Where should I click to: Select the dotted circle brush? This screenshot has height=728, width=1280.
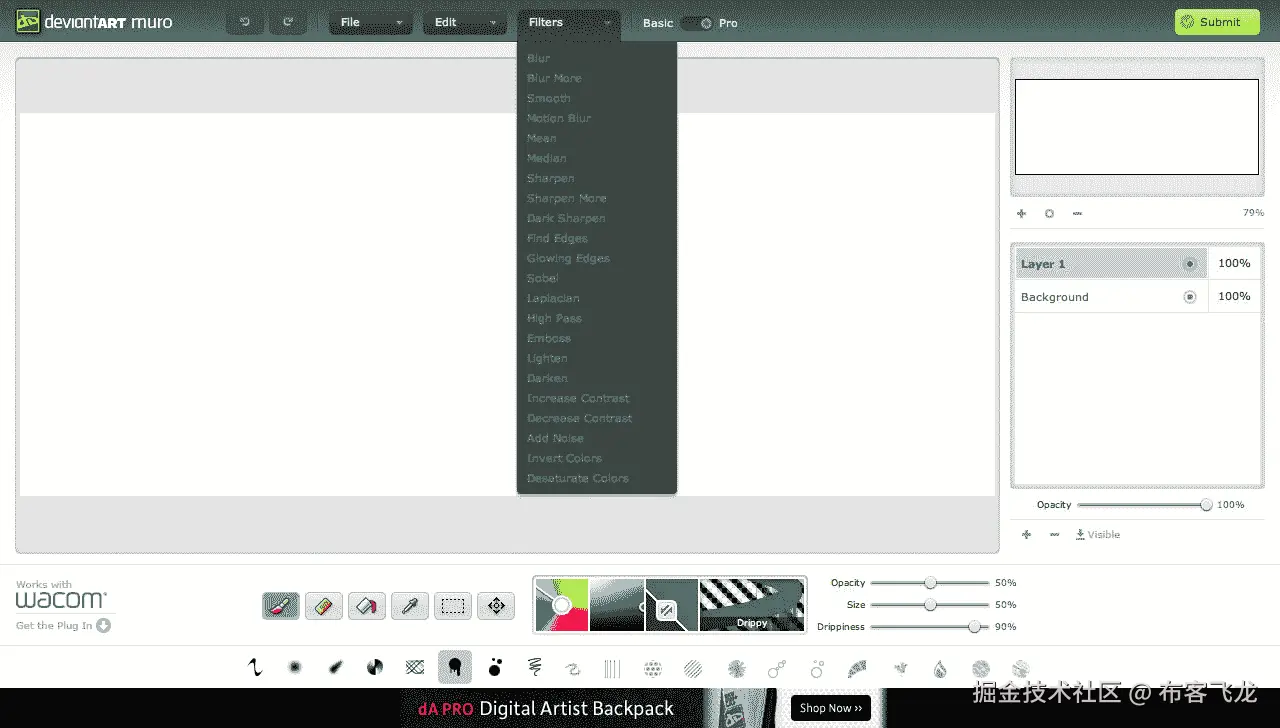(x=653, y=668)
